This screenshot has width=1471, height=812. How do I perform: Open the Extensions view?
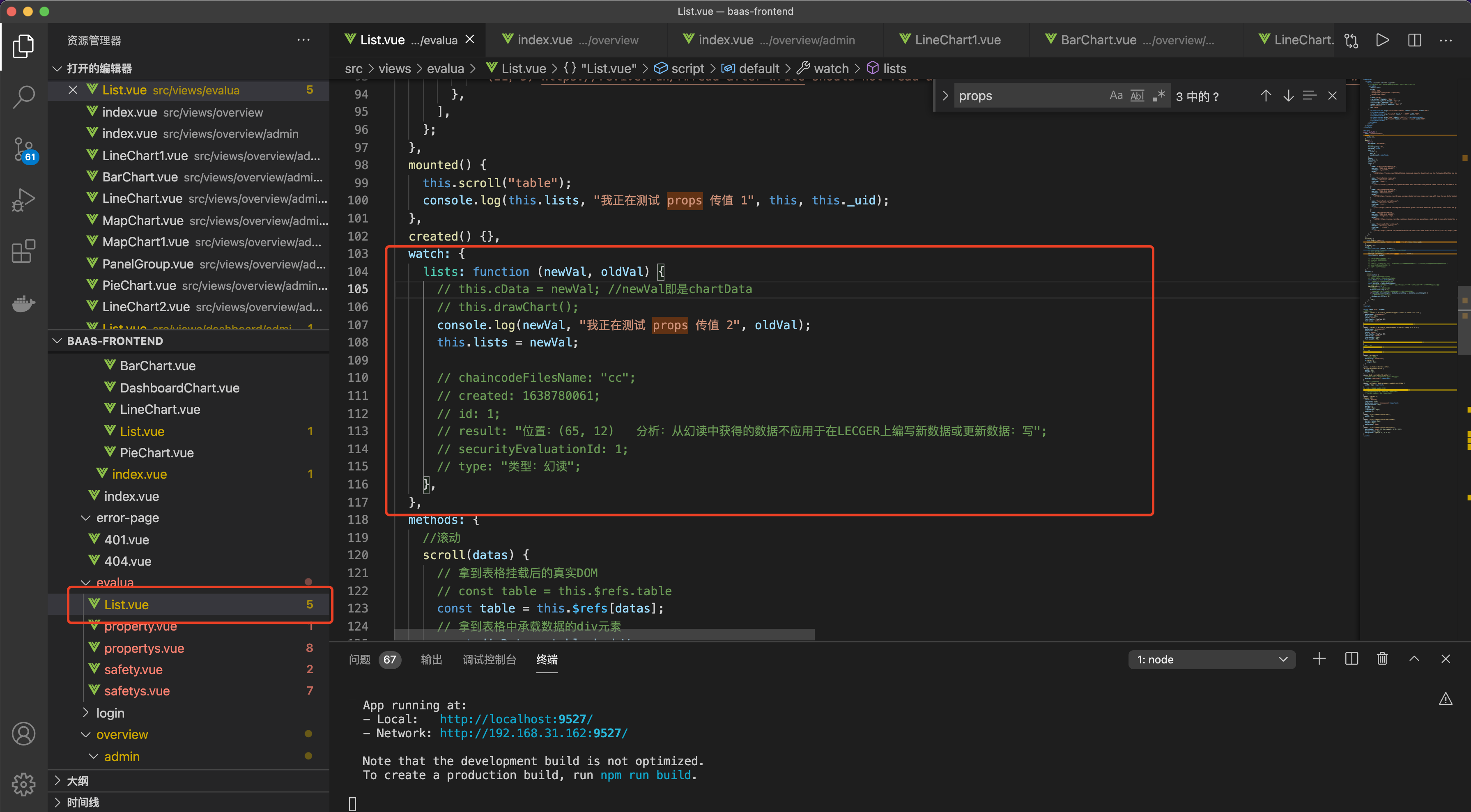click(23, 251)
